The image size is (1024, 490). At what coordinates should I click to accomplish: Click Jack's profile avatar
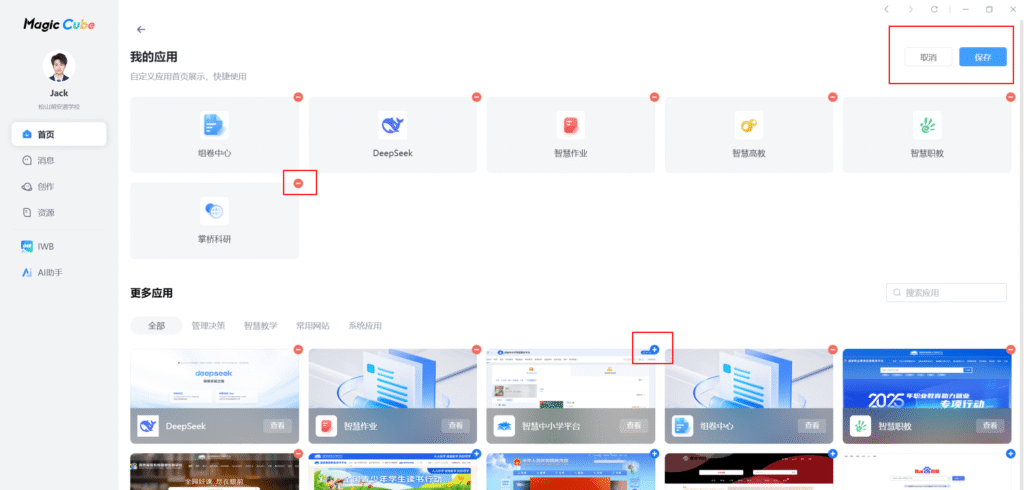pyautogui.click(x=59, y=68)
